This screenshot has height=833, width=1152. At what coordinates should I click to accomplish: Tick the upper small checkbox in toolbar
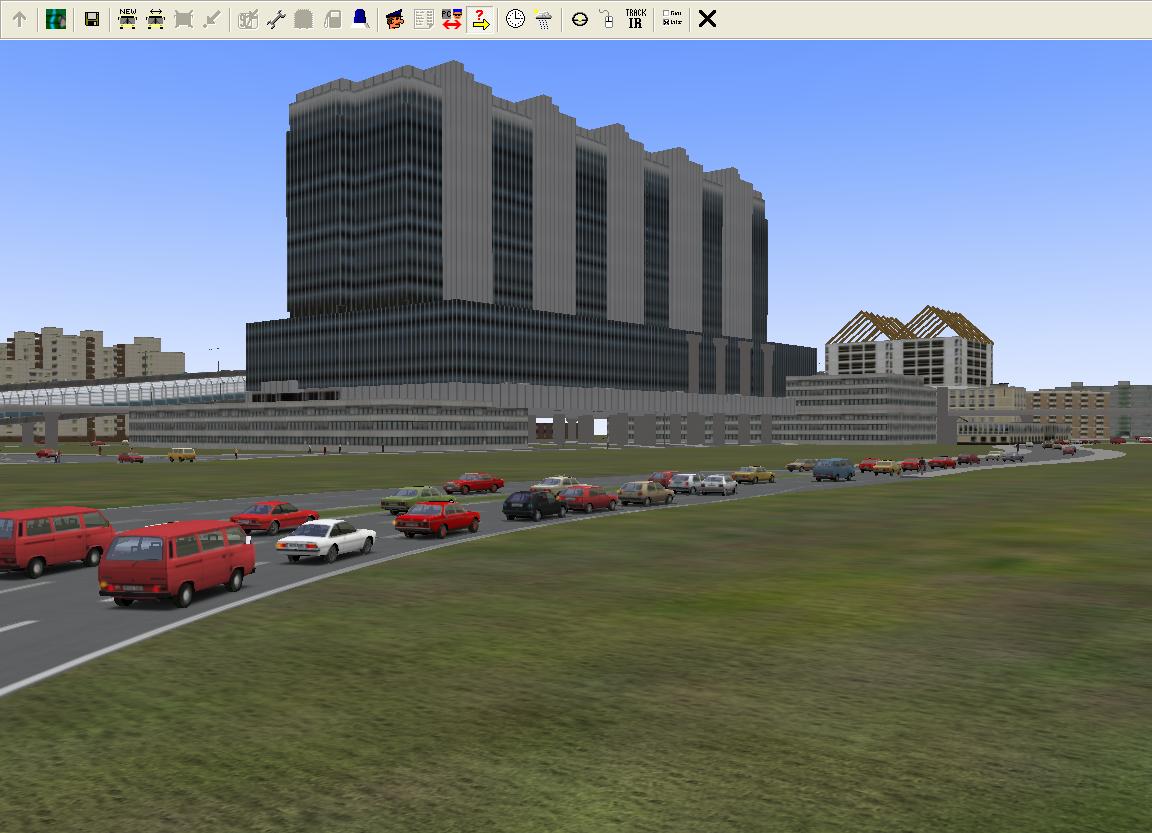pyautogui.click(x=666, y=13)
